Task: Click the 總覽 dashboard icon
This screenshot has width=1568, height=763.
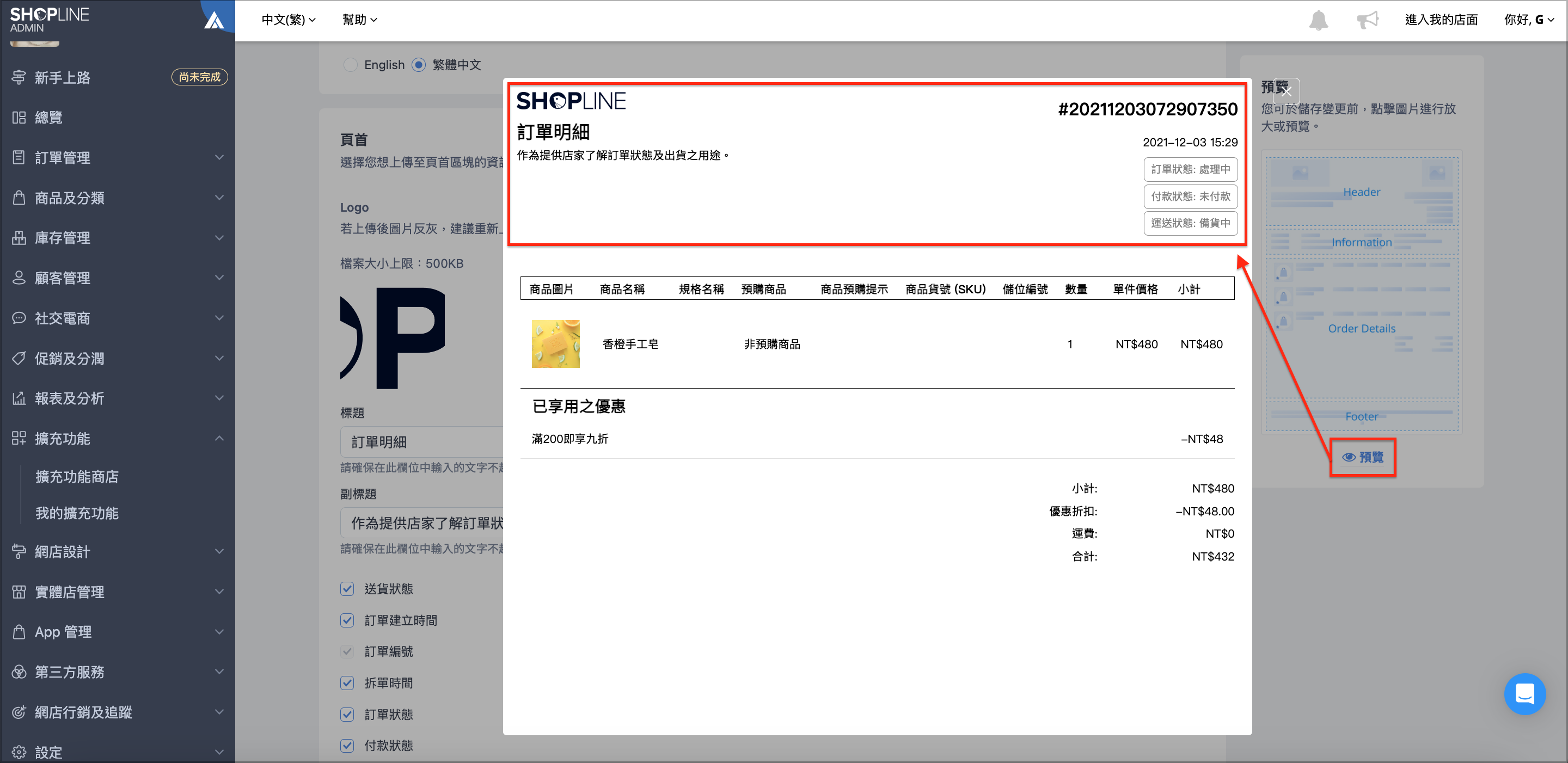Action: click(19, 118)
